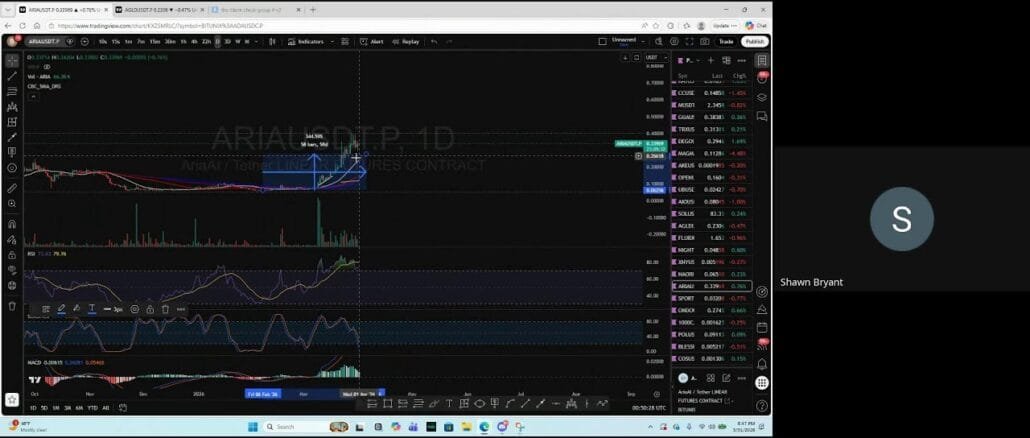Open the indicator templates grid icon

pyautogui.click(x=345, y=41)
